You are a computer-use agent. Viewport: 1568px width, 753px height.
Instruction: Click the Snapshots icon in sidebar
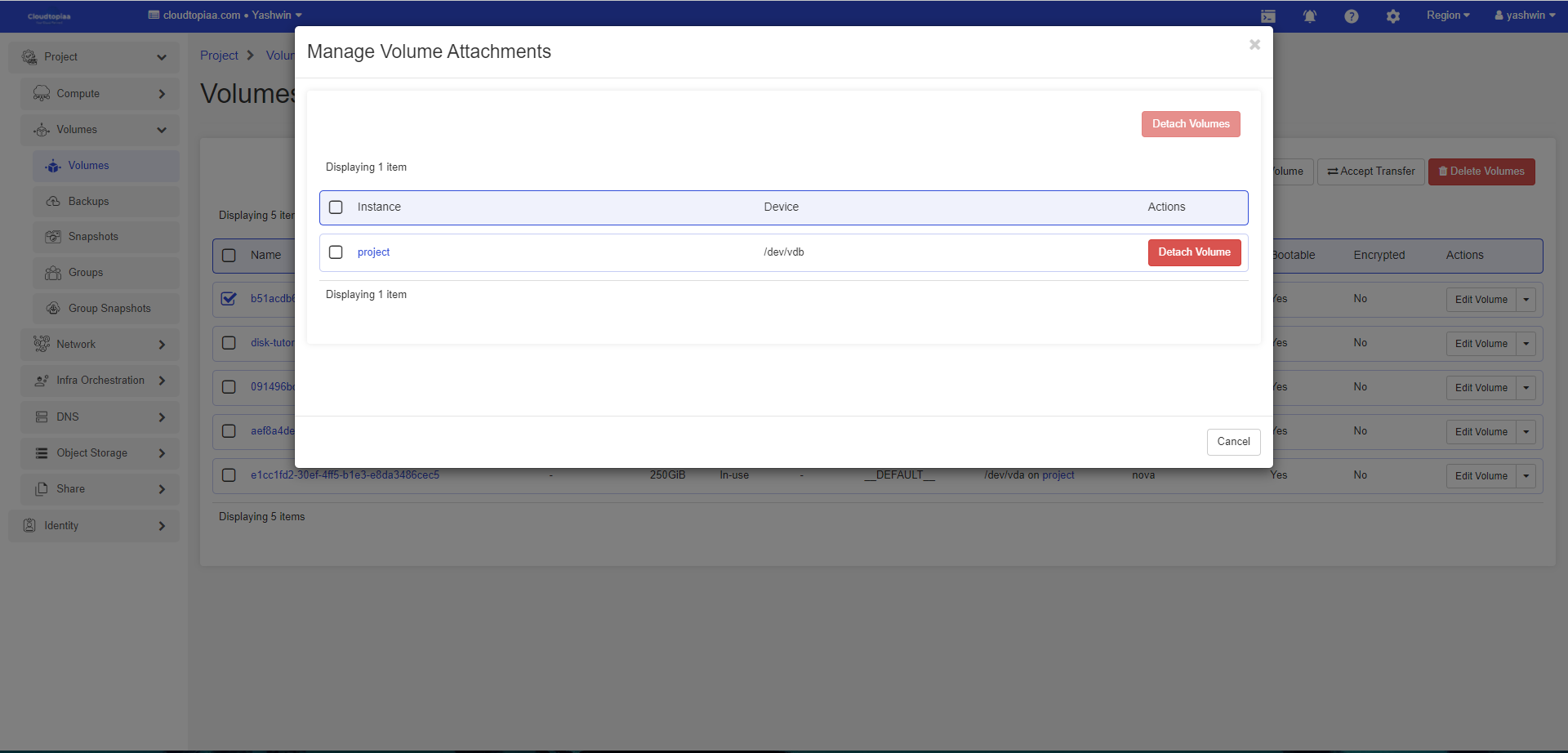(53, 237)
